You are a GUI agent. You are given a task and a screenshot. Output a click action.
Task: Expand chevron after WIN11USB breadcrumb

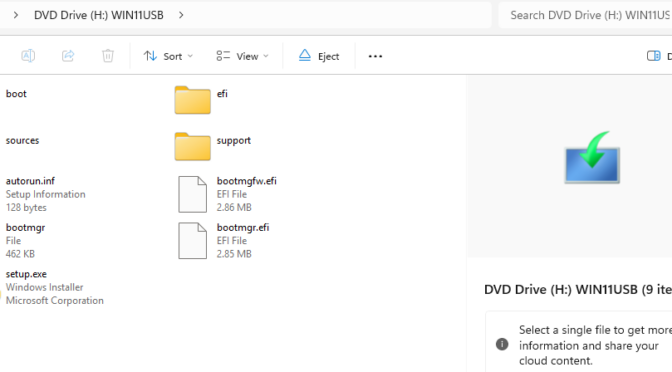(181, 15)
